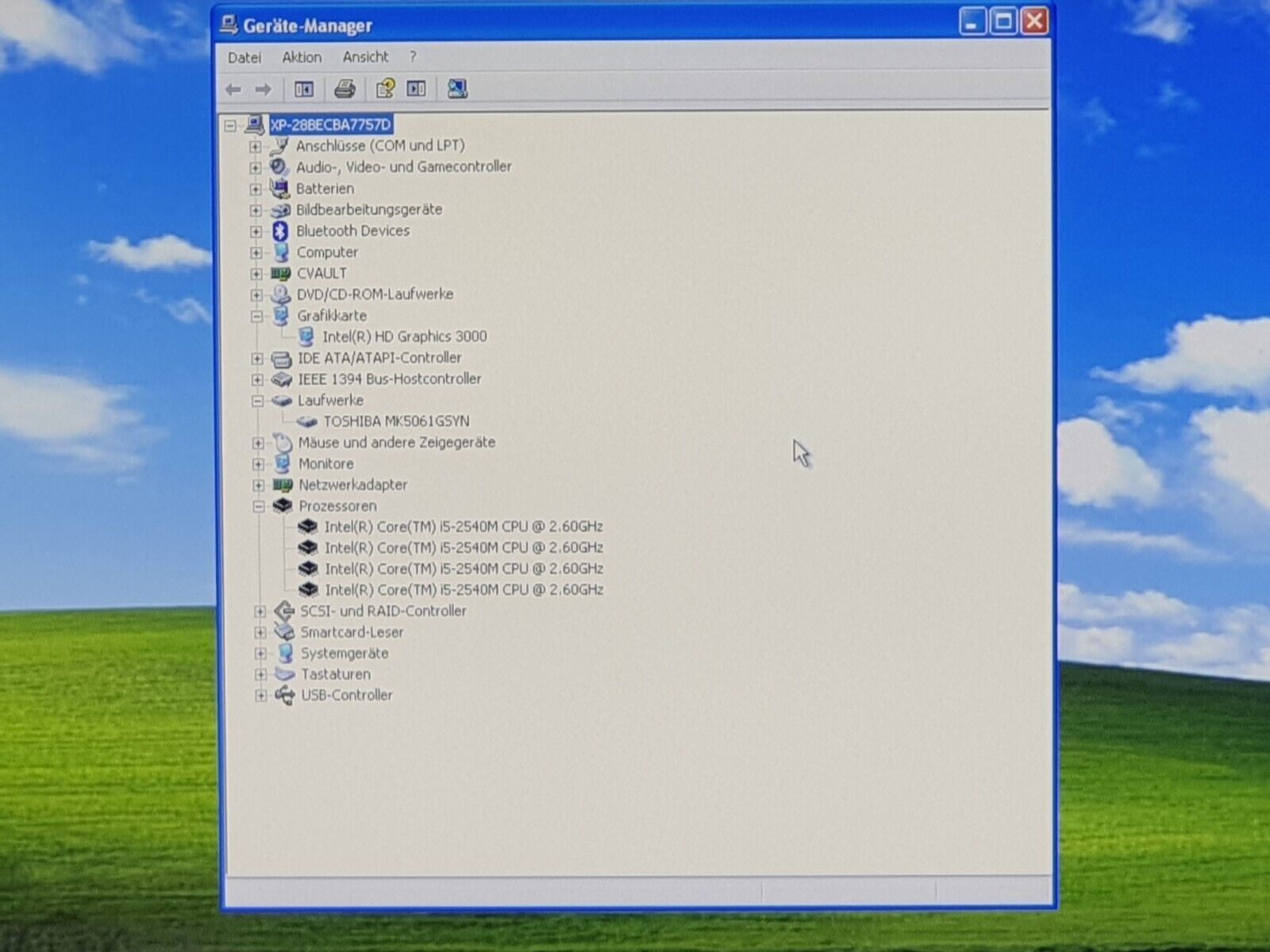Expand the Audio-, Video- und Gamecontroller node

(255, 167)
